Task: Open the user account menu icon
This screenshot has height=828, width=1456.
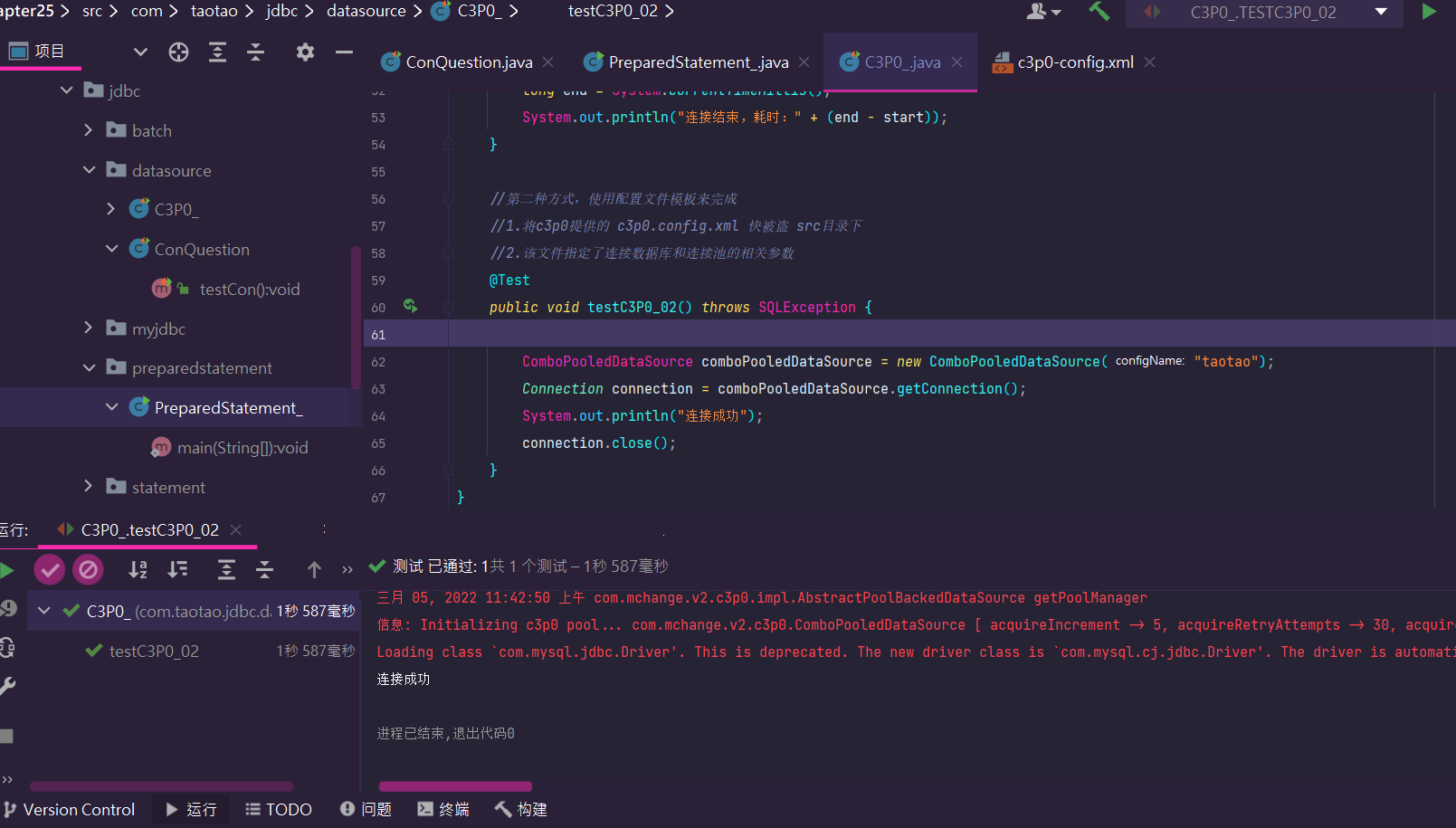Action: [x=1042, y=12]
